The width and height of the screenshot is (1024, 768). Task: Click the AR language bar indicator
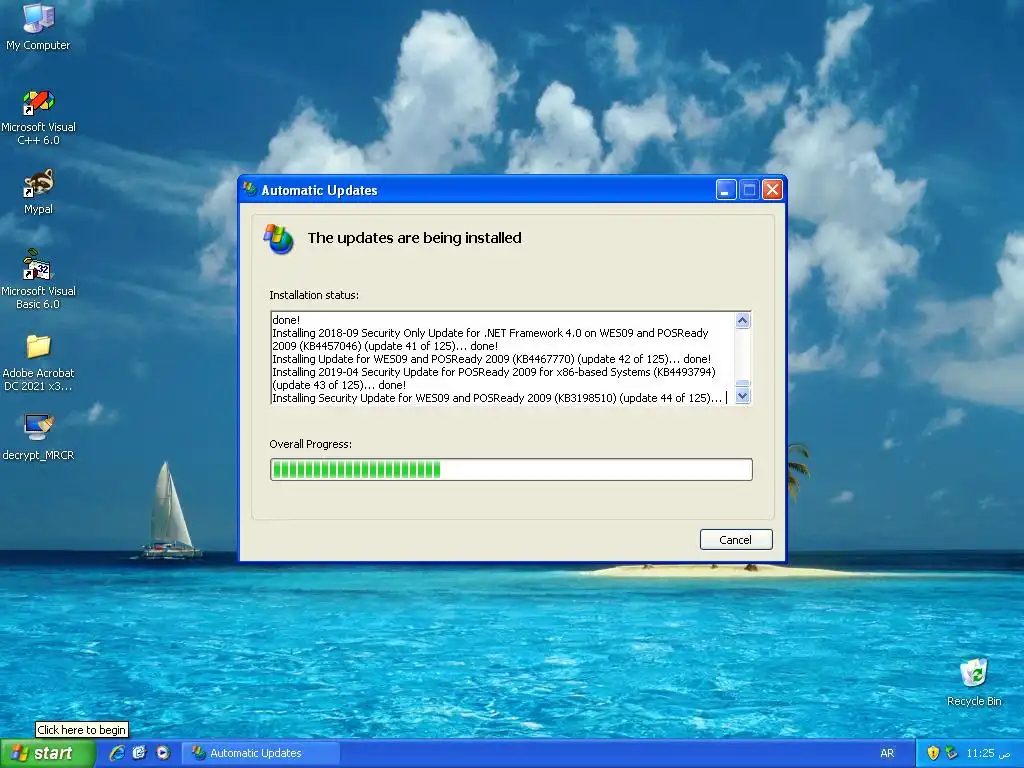[886, 753]
